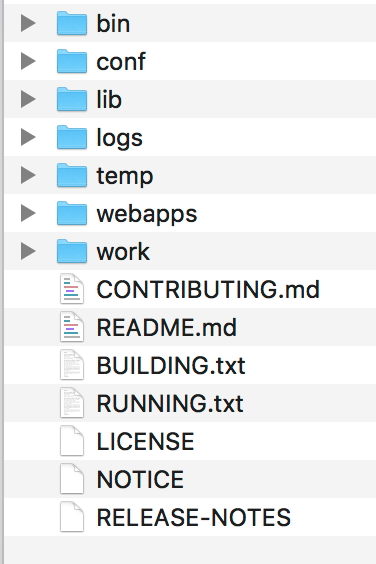Select the NOTICE file name

click(140, 479)
